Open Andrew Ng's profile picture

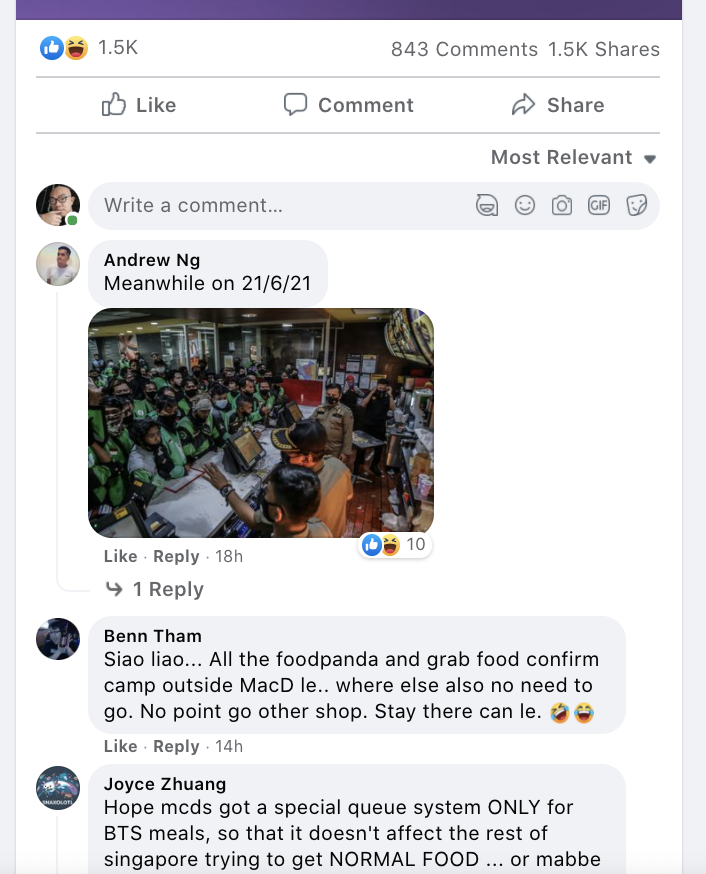[58, 265]
